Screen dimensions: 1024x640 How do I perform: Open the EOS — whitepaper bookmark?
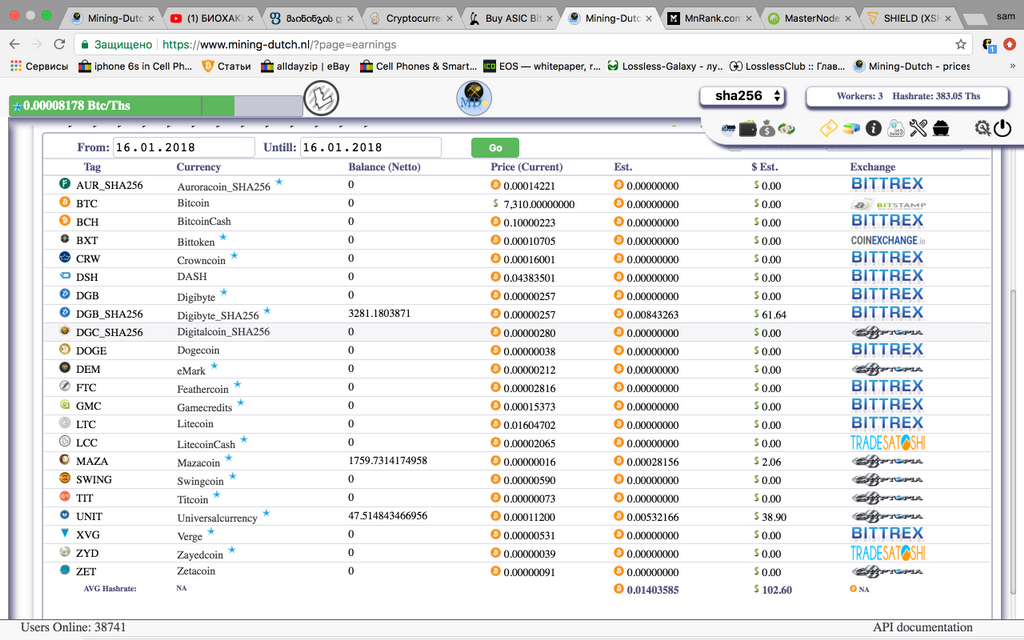pos(541,66)
